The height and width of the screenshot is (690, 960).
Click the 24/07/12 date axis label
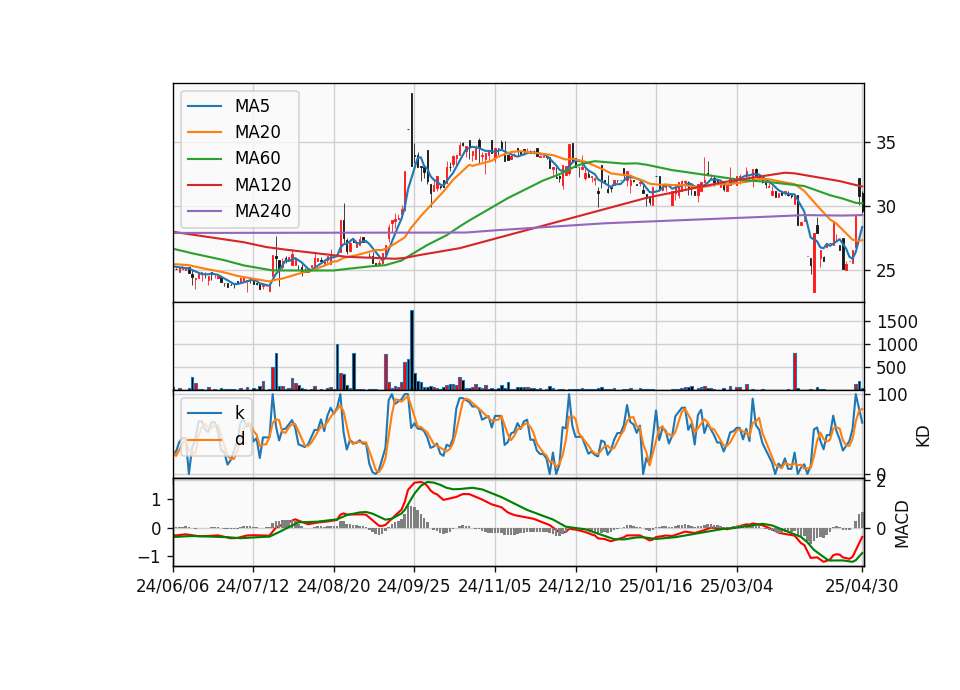(x=253, y=586)
